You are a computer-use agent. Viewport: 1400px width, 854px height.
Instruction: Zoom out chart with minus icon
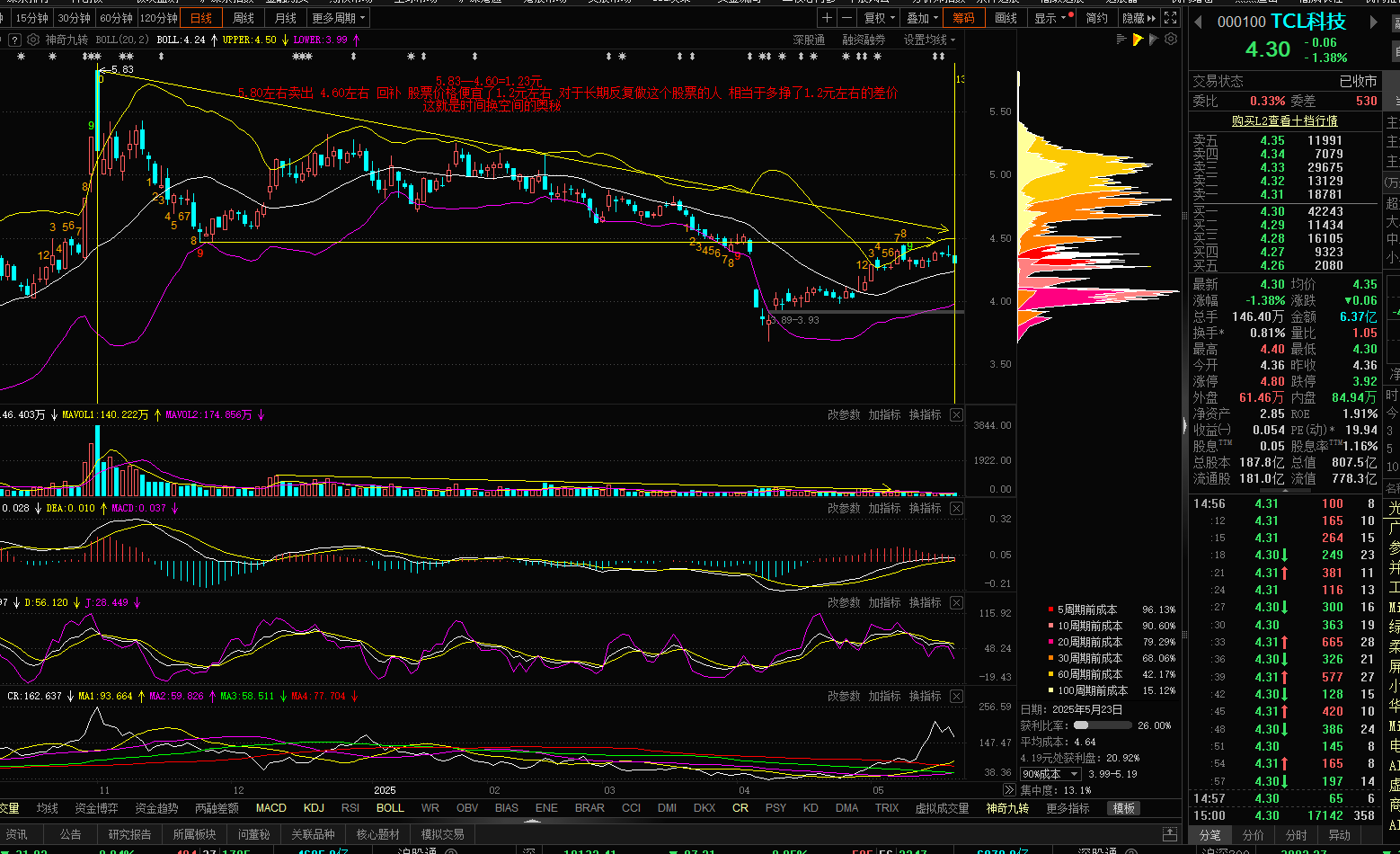(846, 18)
